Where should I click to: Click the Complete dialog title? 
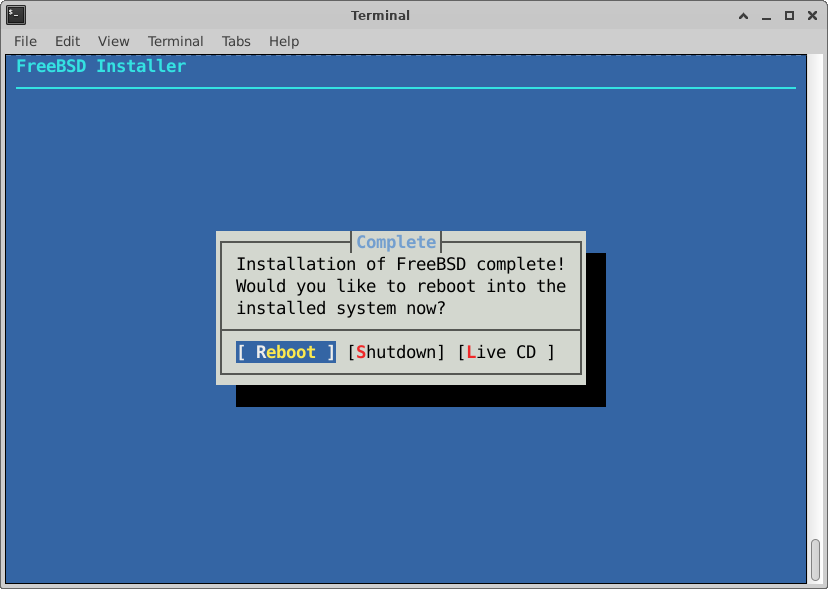[396, 242]
